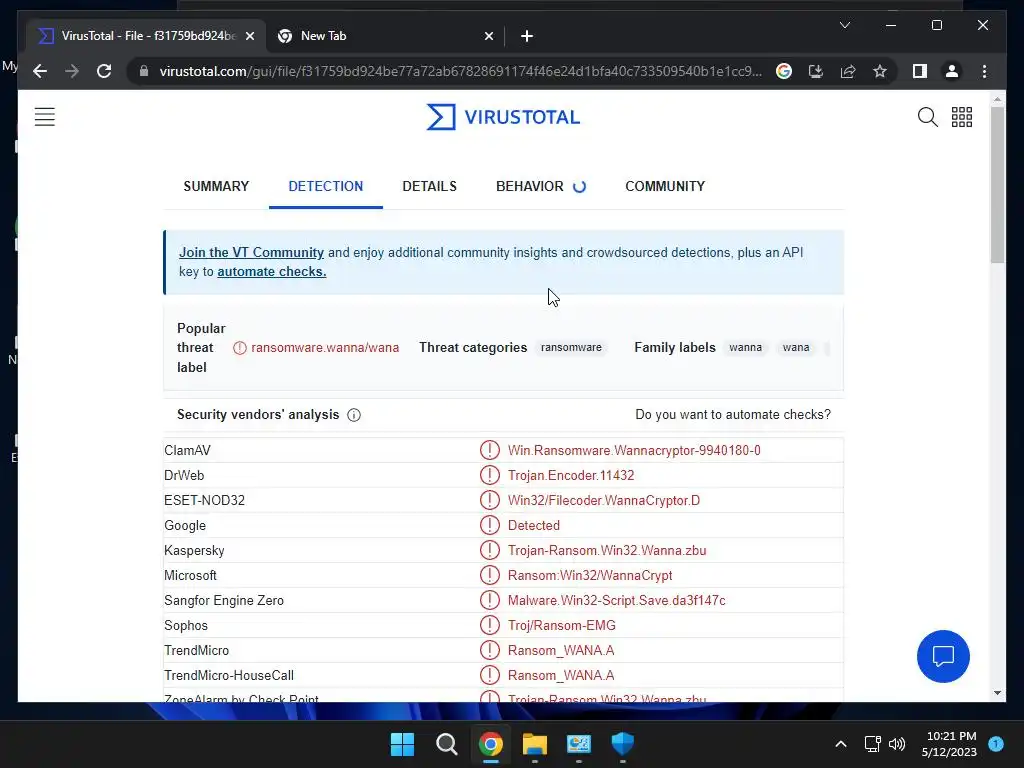Screen dimensions: 1024x768
Task: Click Trojan.Encoder.11432 result text
Action: pos(571,475)
